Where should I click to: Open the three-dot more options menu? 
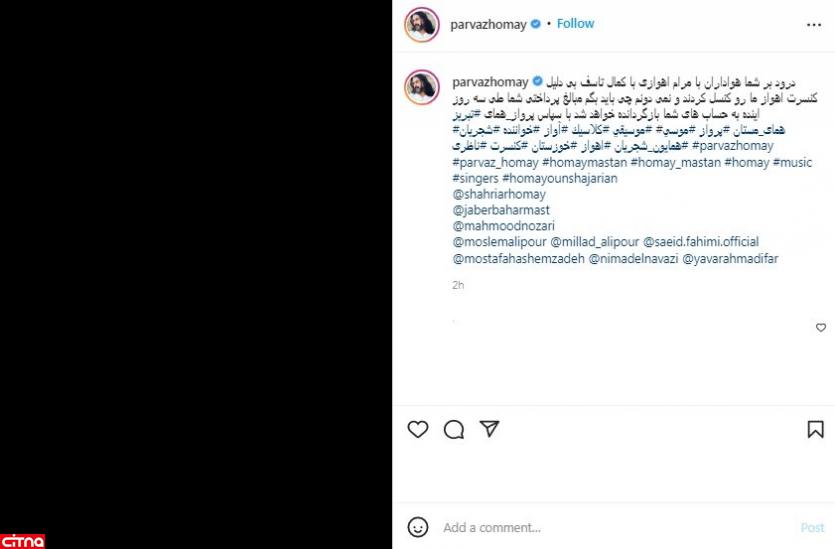click(814, 24)
